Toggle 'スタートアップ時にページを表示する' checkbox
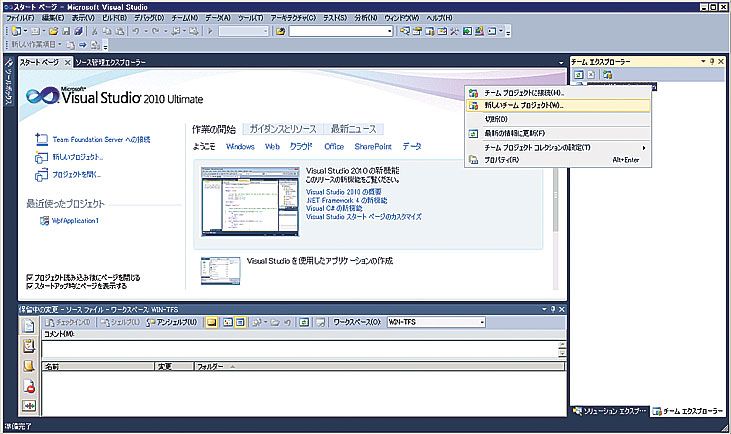Image resolution: width=731 pixels, height=434 pixels. [30, 286]
